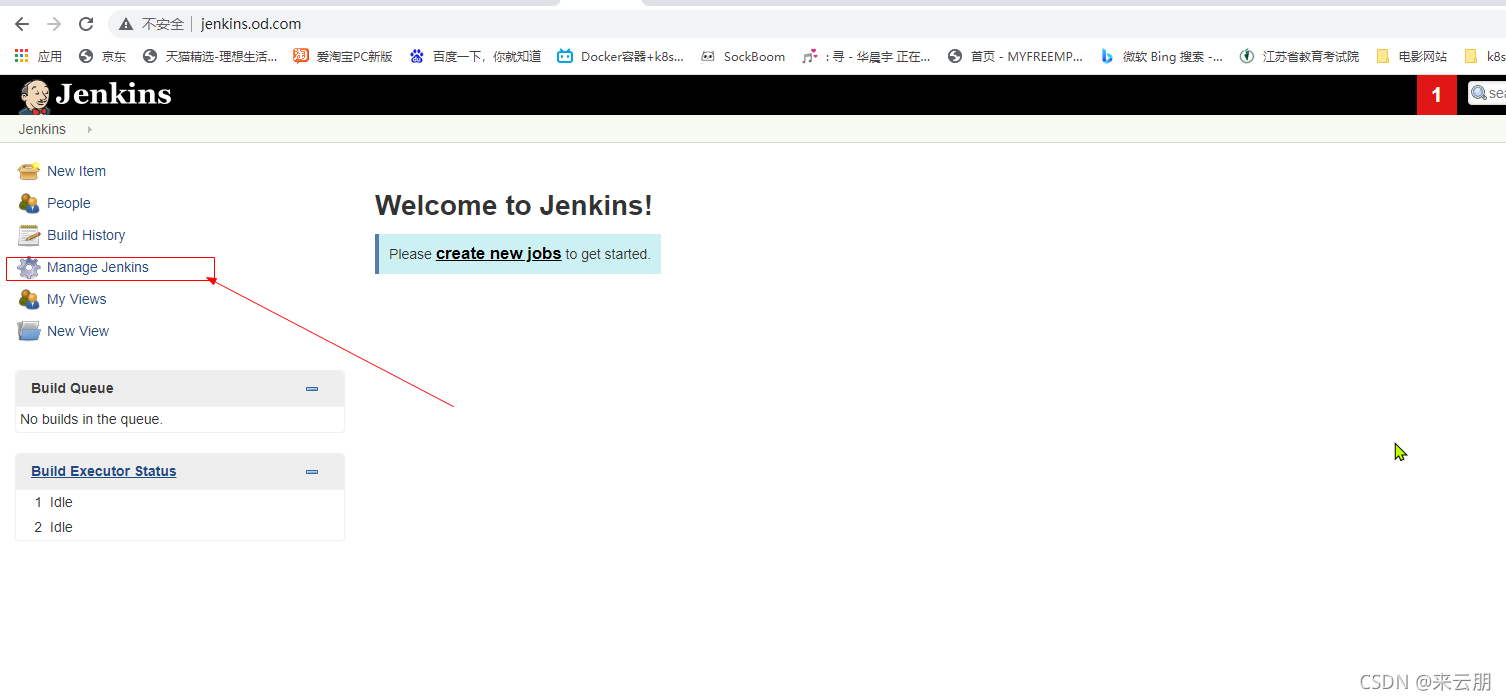The width and height of the screenshot is (1506, 700).
Task: Click the Build History notepad icon
Action: (x=29, y=235)
